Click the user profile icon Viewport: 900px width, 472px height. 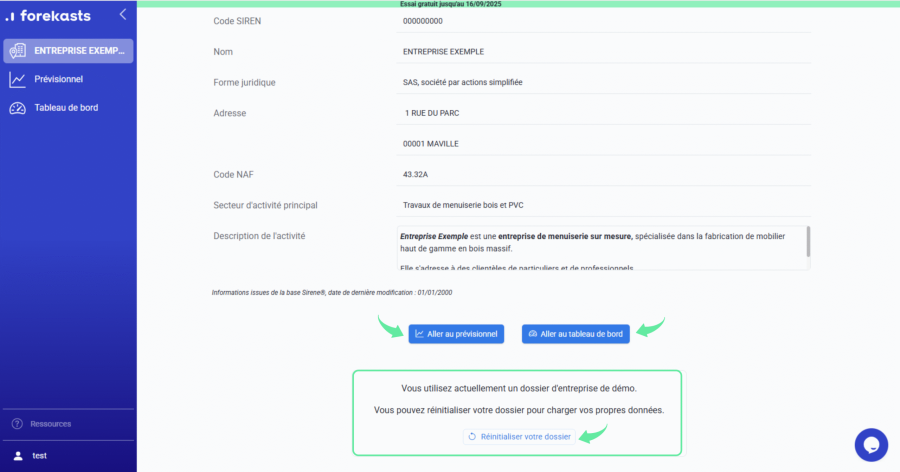click(x=17, y=455)
